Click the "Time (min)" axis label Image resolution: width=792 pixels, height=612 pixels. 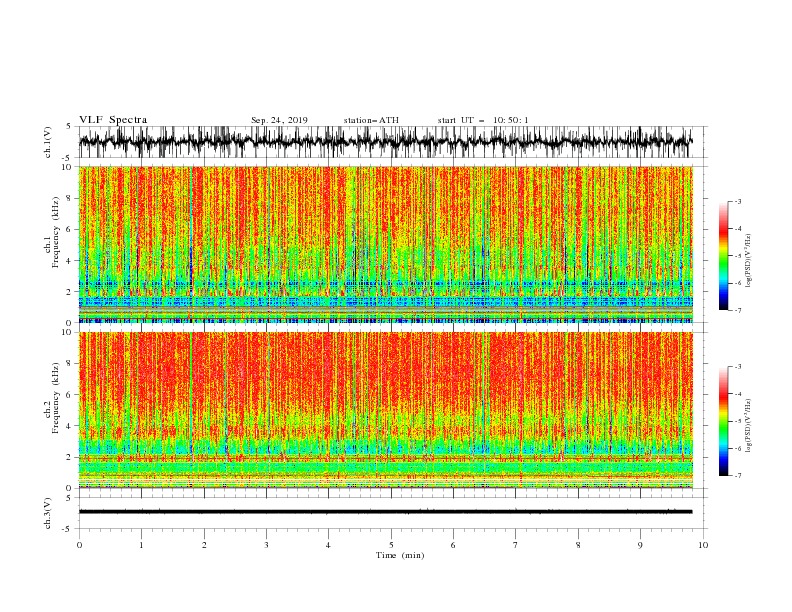(x=400, y=555)
